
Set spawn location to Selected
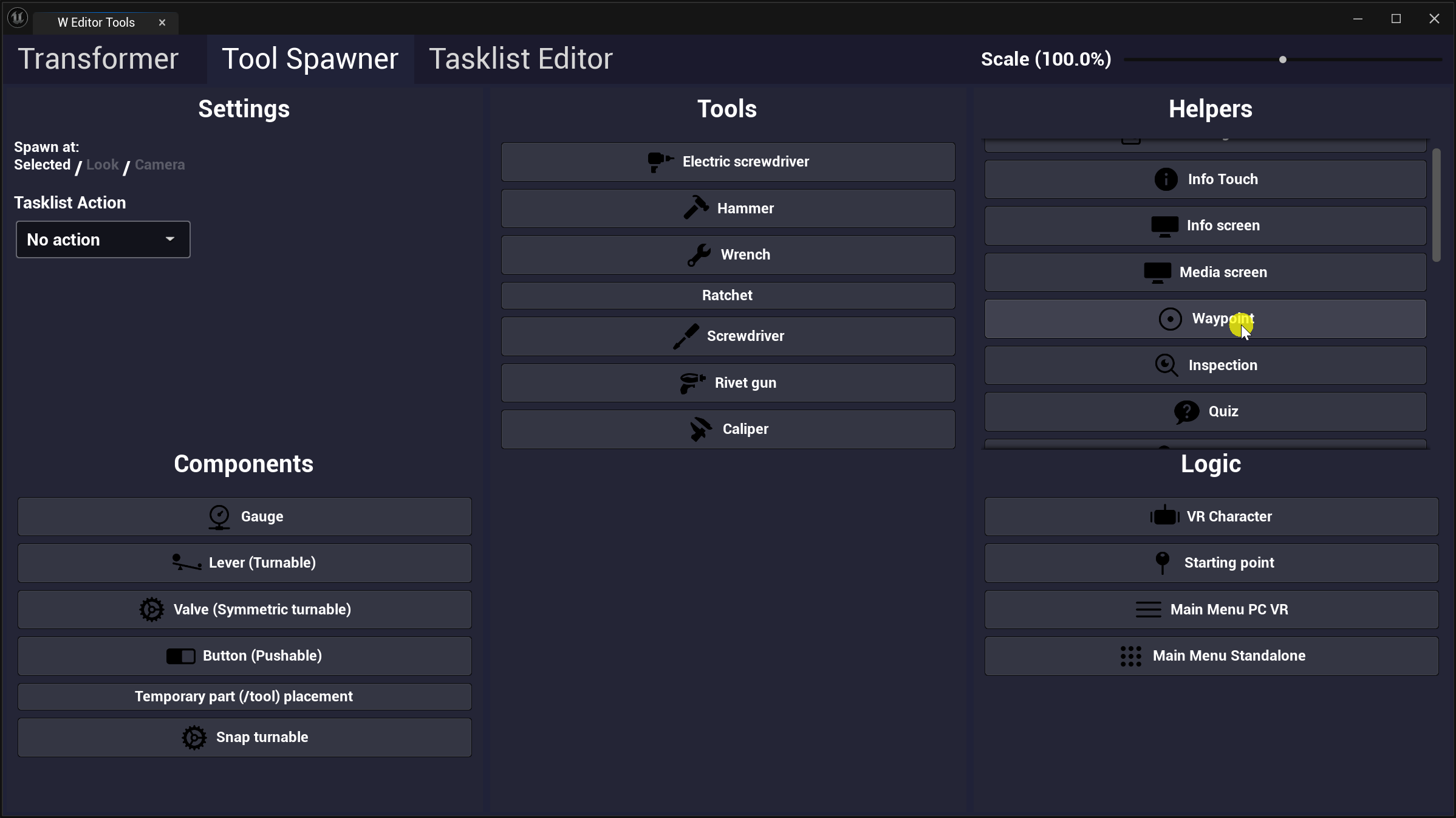pyautogui.click(x=42, y=165)
